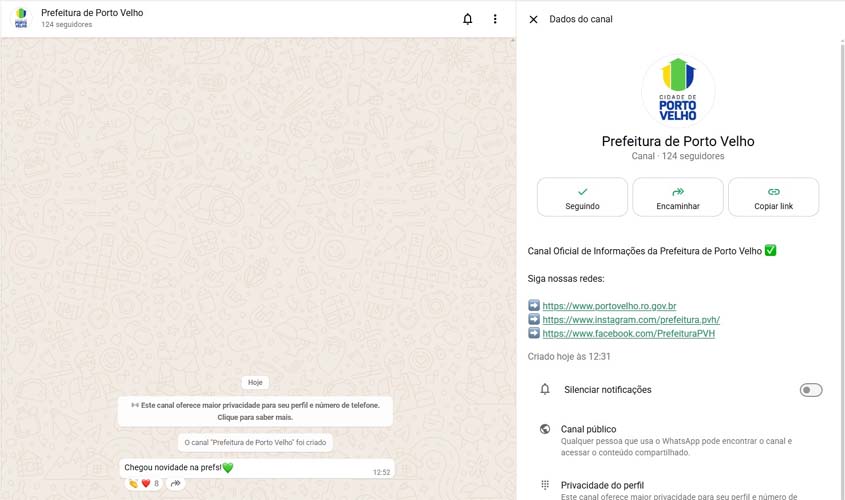The height and width of the screenshot is (500, 845).
Task: Forward the 'Chegou novidade na prefs!' message
Action: [175, 483]
